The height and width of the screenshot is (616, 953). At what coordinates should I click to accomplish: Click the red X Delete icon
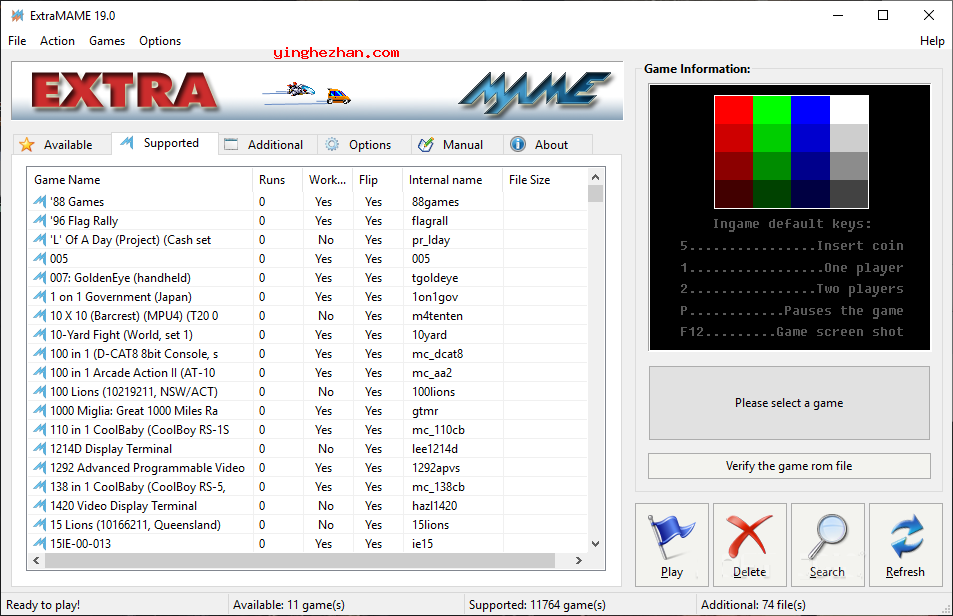click(x=749, y=536)
